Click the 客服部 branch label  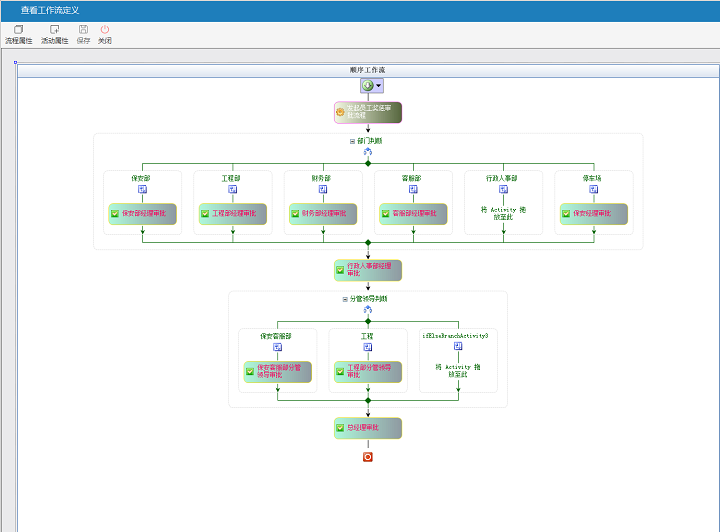coord(411,178)
